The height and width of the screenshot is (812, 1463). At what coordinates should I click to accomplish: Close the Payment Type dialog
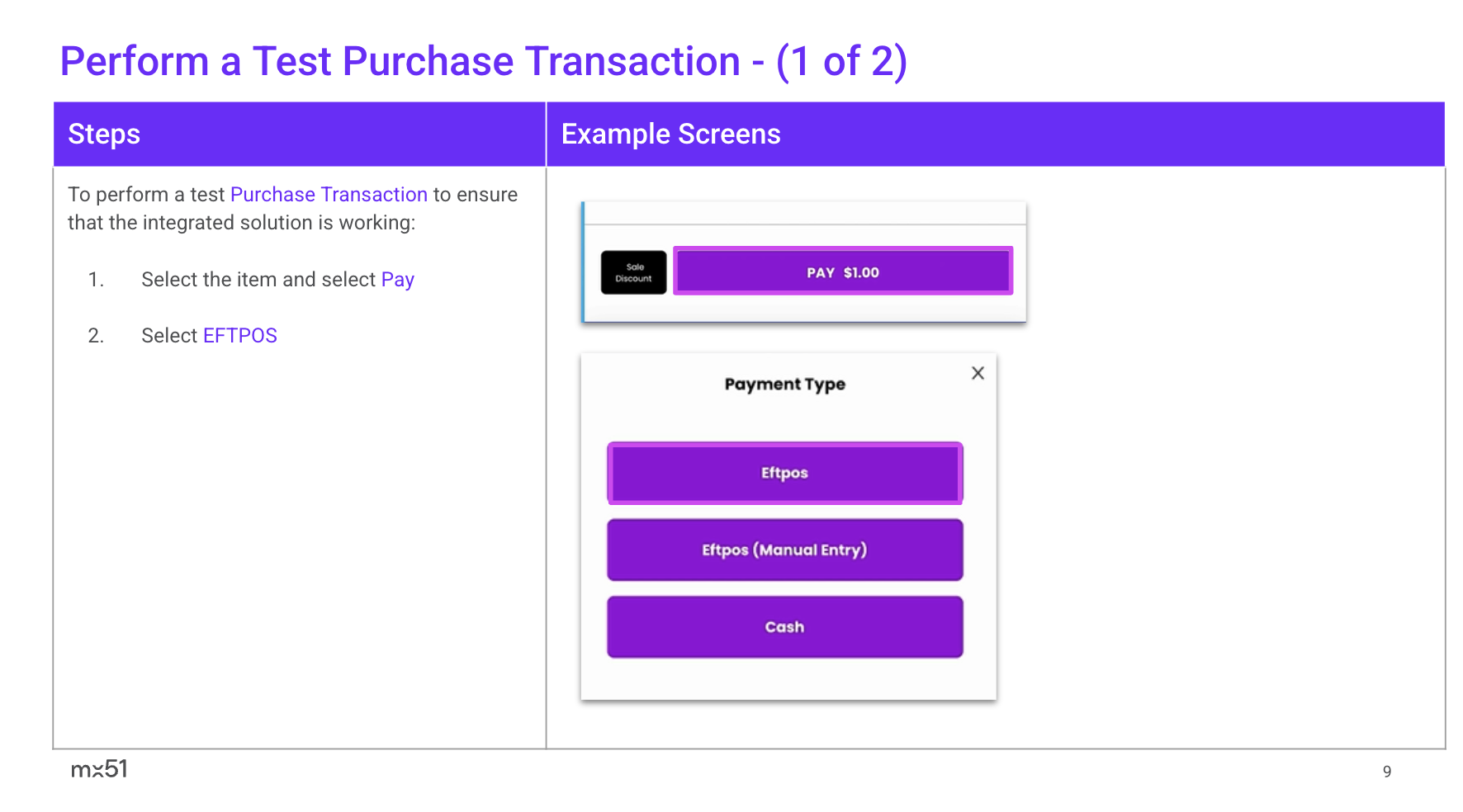(x=978, y=373)
